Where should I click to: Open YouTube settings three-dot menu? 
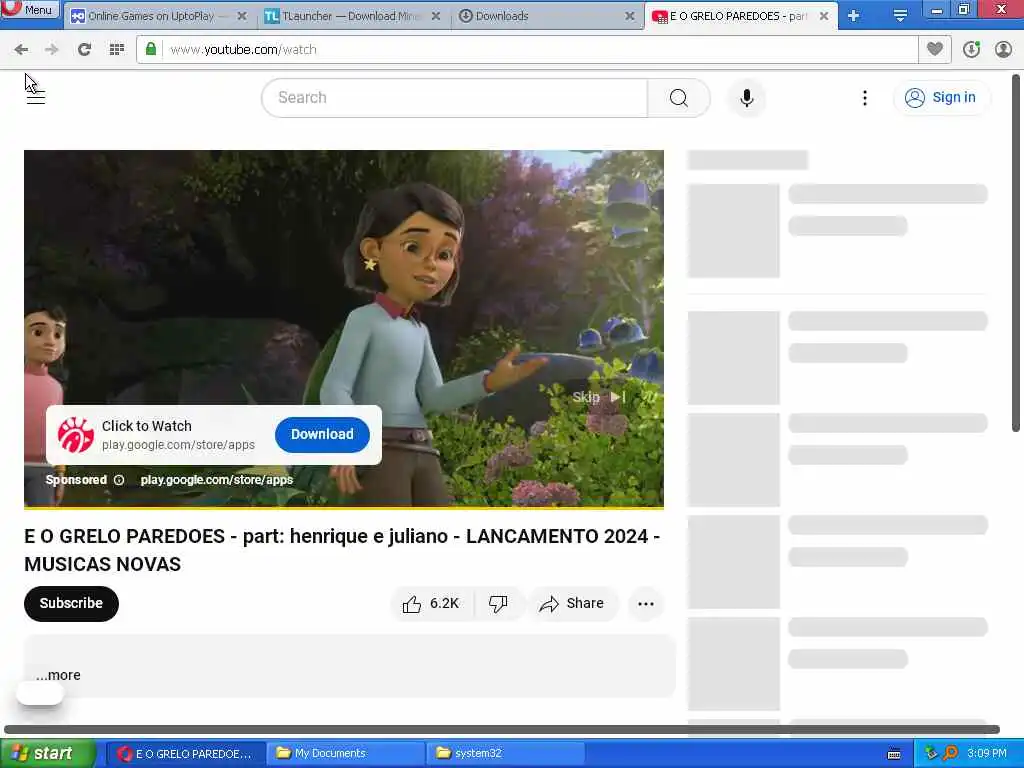coord(865,98)
